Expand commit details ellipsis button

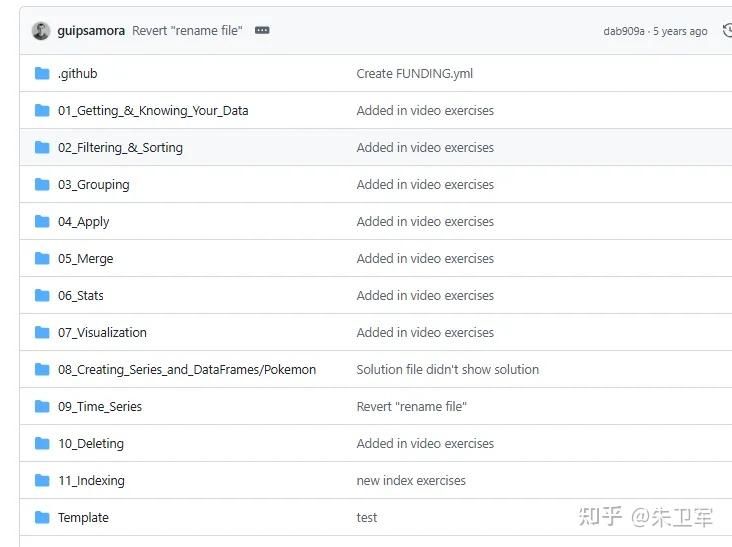point(262,30)
